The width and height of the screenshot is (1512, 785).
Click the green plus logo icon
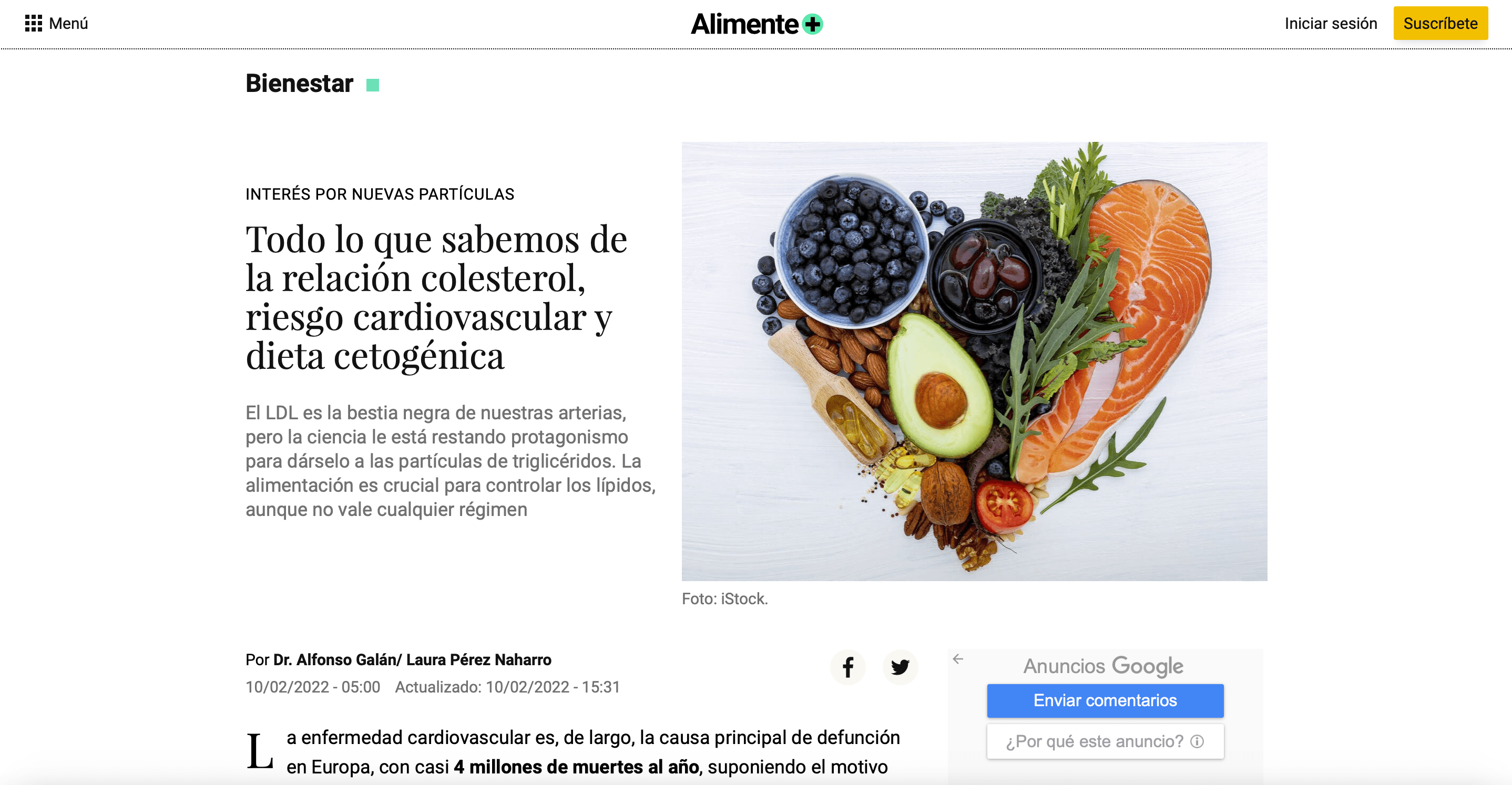pos(812,24)
